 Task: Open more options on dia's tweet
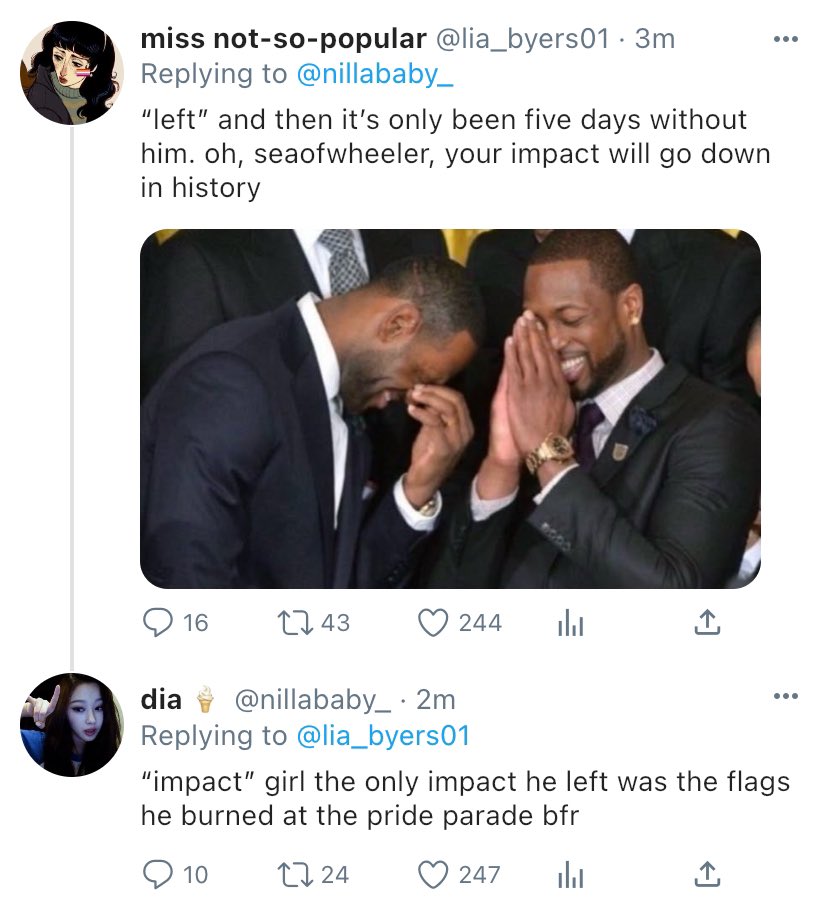[786, 697]
